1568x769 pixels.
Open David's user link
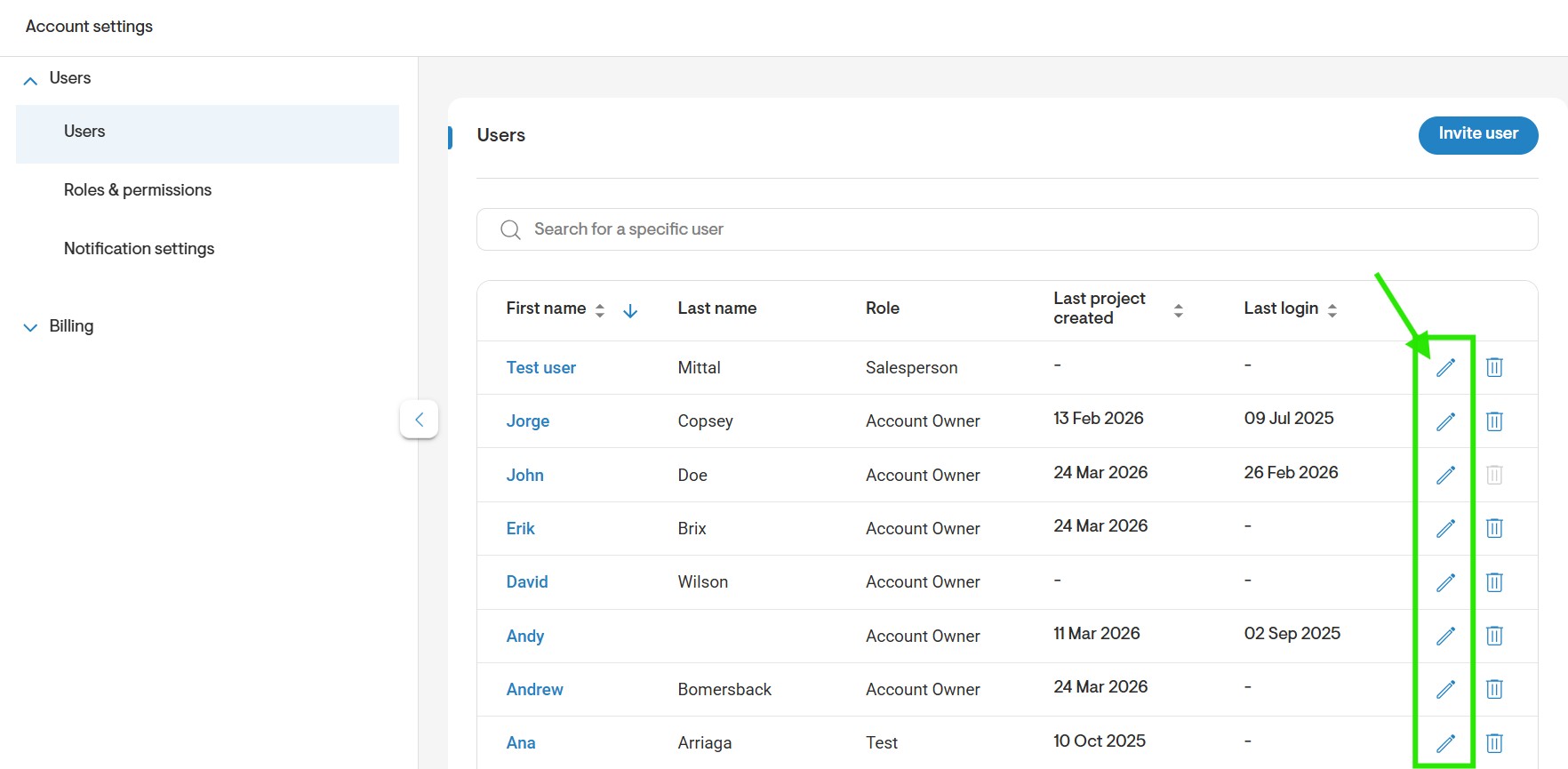[x=527, y=582]
